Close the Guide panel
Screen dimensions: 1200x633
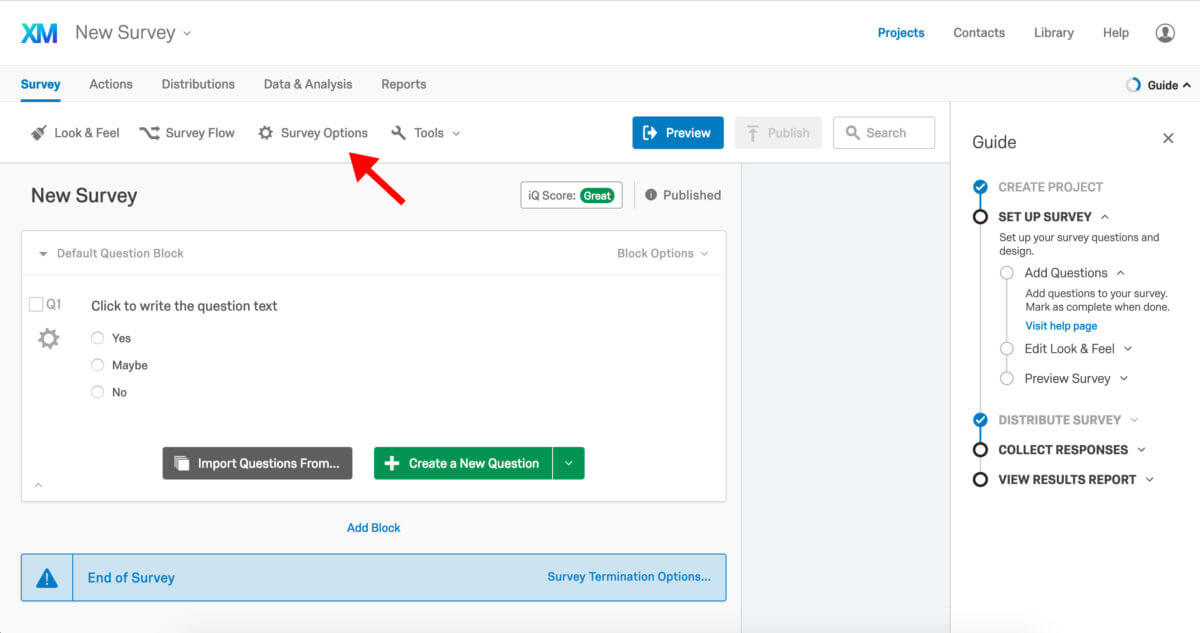(1168, 138)
